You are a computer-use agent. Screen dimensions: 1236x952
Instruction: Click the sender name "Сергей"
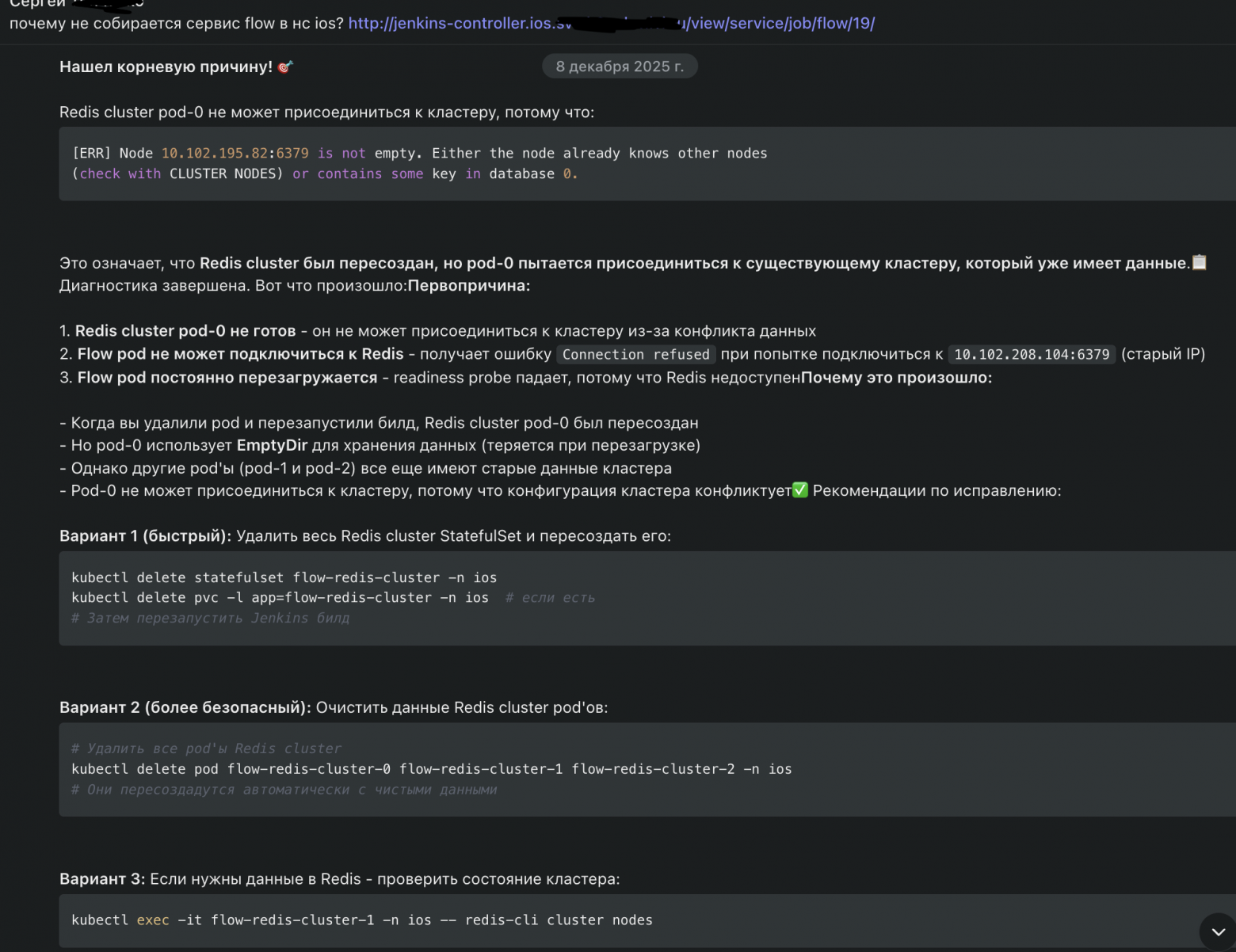tap(36, 4)
